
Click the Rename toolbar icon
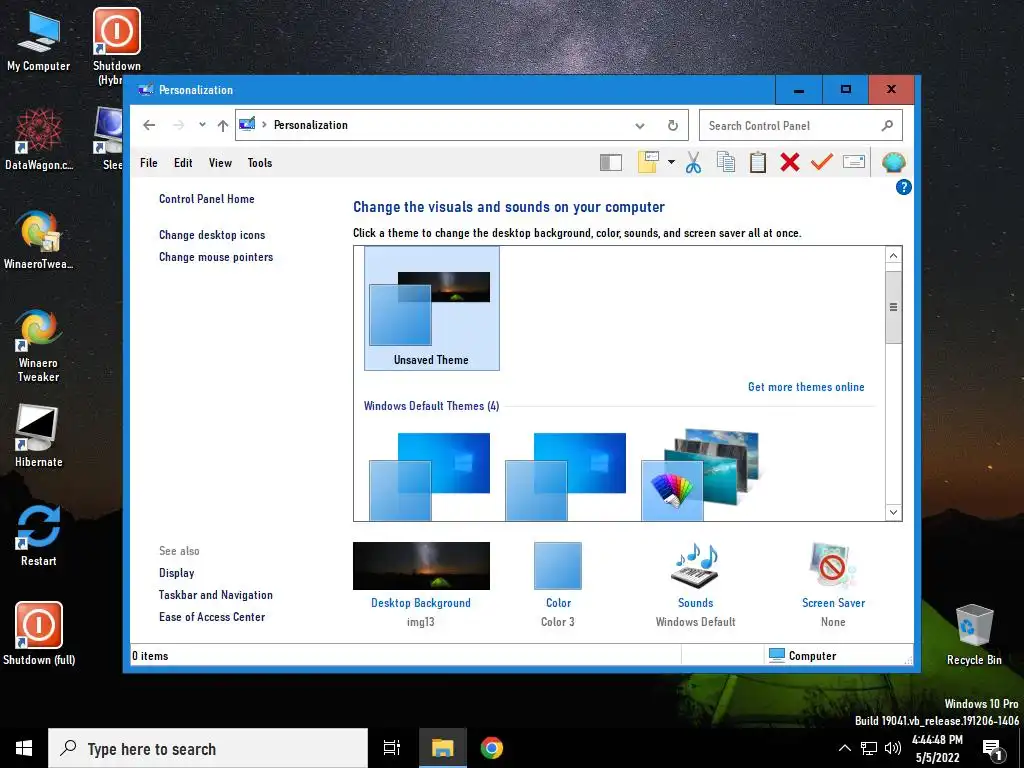[854, 161]
